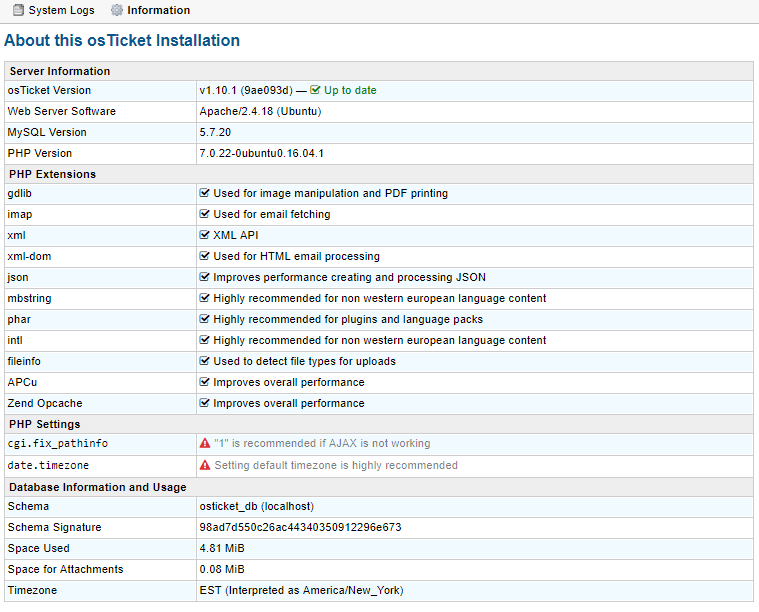Screen dimensions: 759x612
Task: Click the Timezone row label
Action: click(32, 590)
